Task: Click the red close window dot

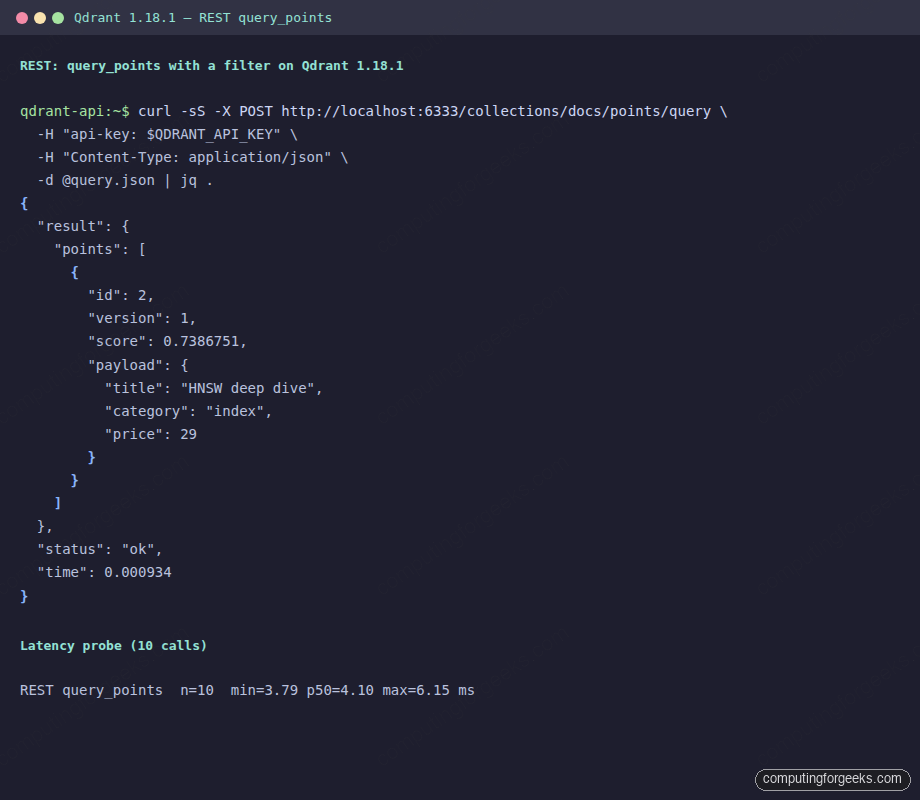Action: pyautogui.click(x=22, y=18)
